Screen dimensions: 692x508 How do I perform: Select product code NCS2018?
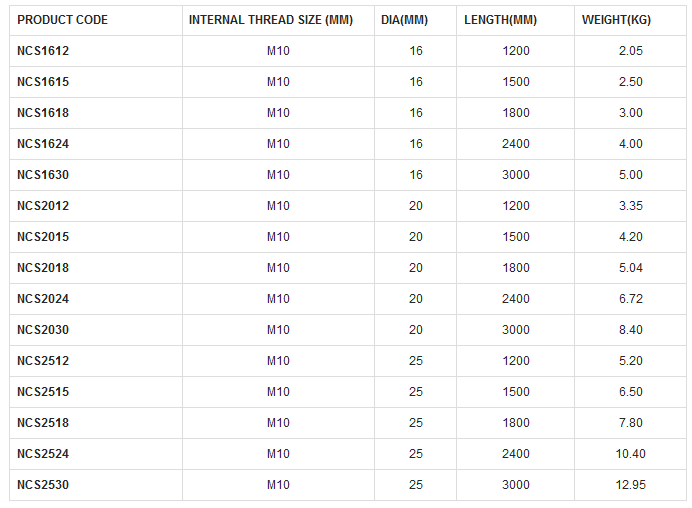[43, 268]
